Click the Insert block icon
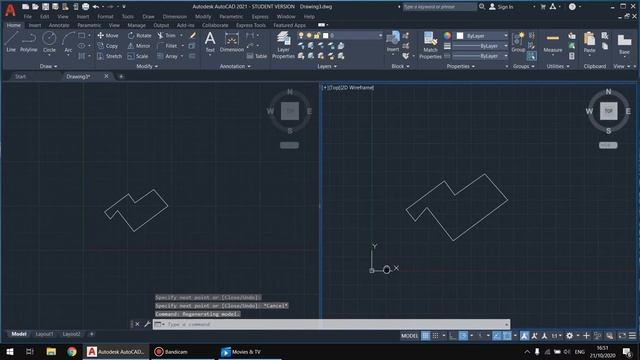This screenshot has height=360, width=640. point(393,42)
